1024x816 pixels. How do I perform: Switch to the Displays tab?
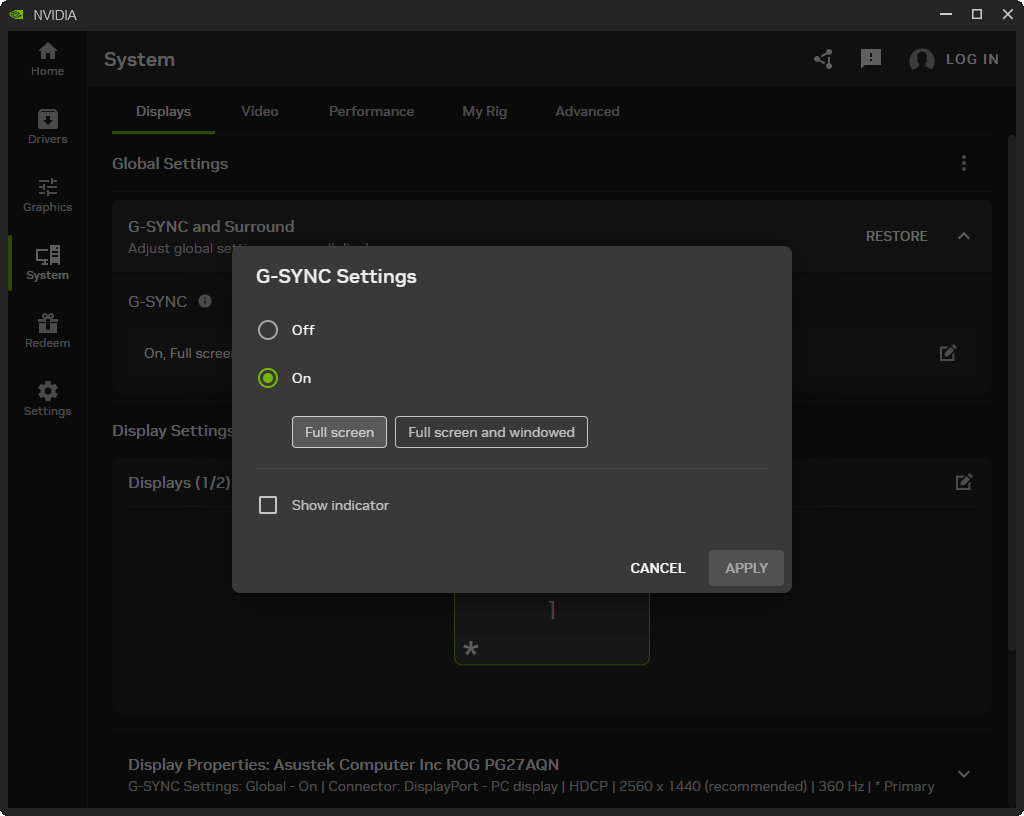(x=163, y=112)
